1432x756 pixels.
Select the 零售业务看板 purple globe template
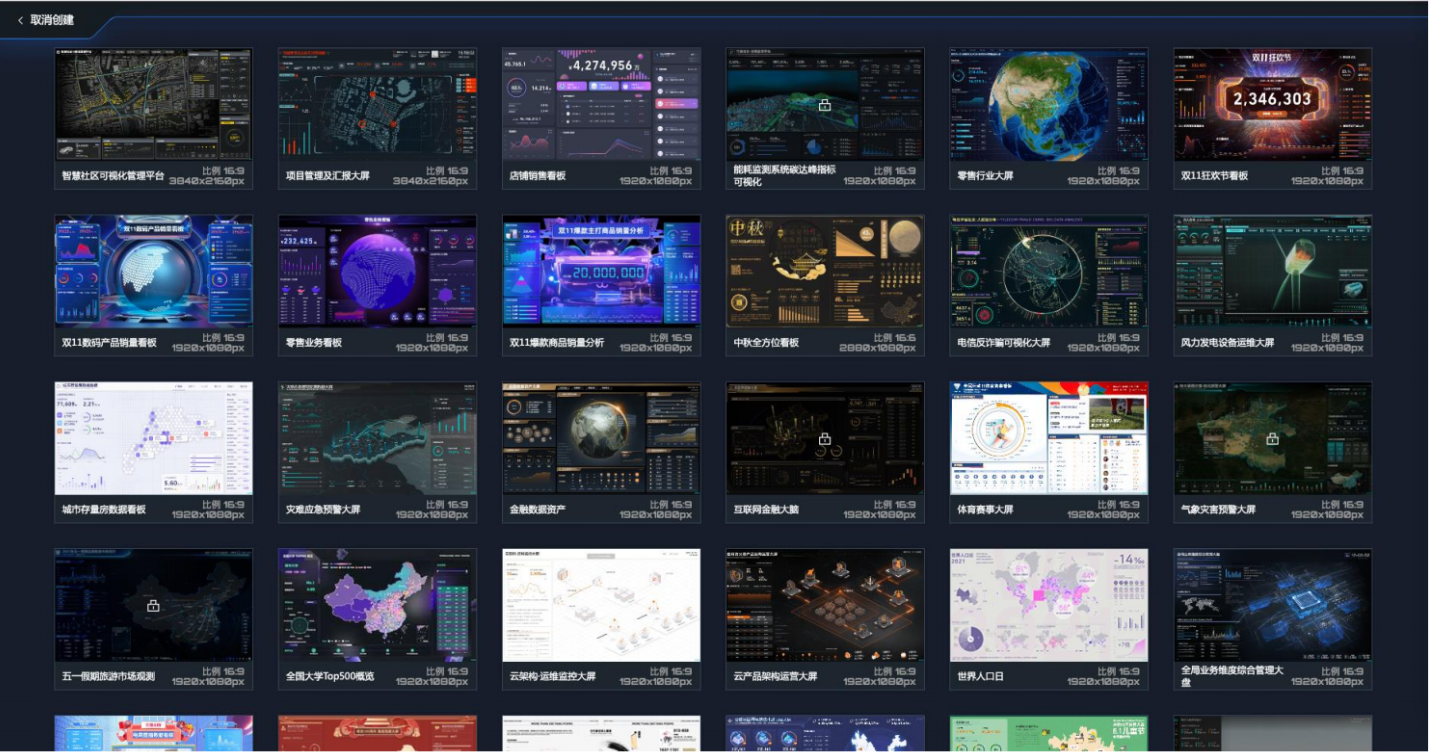(x=377, y=271)
